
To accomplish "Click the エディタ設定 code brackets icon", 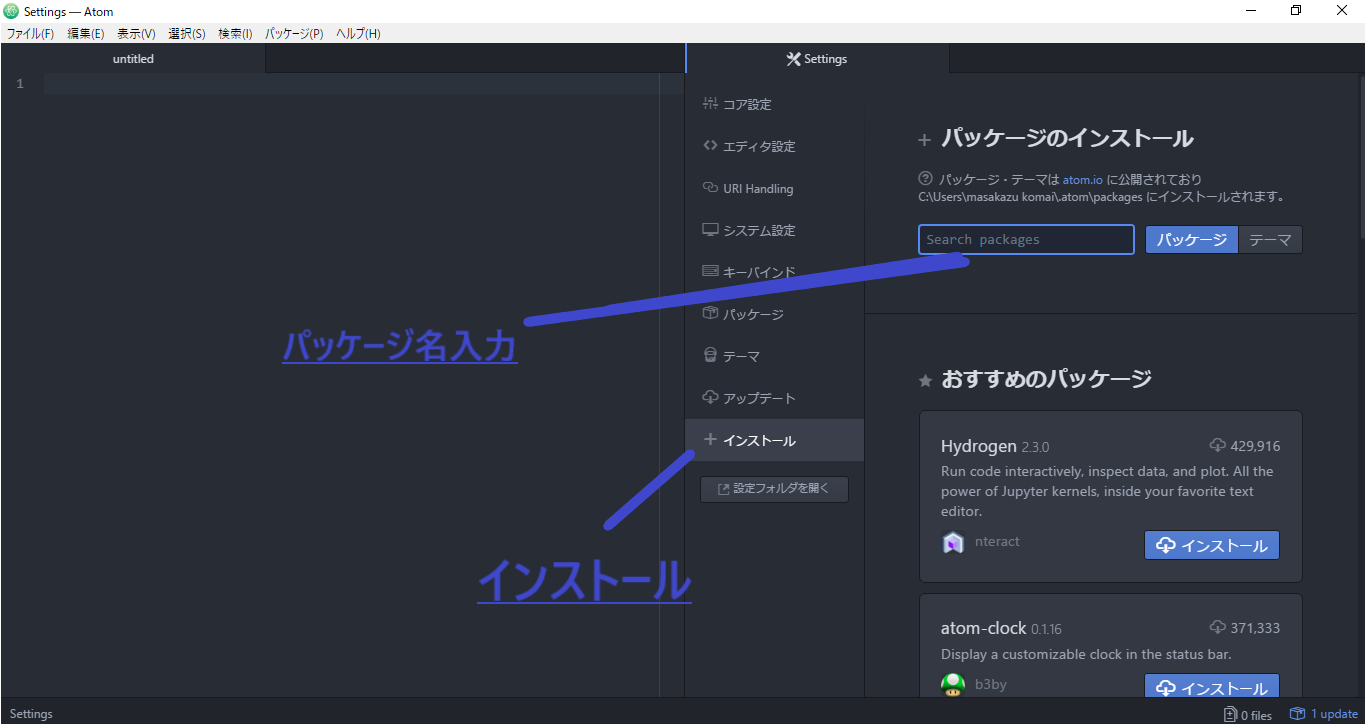I will tap(710, 145).
